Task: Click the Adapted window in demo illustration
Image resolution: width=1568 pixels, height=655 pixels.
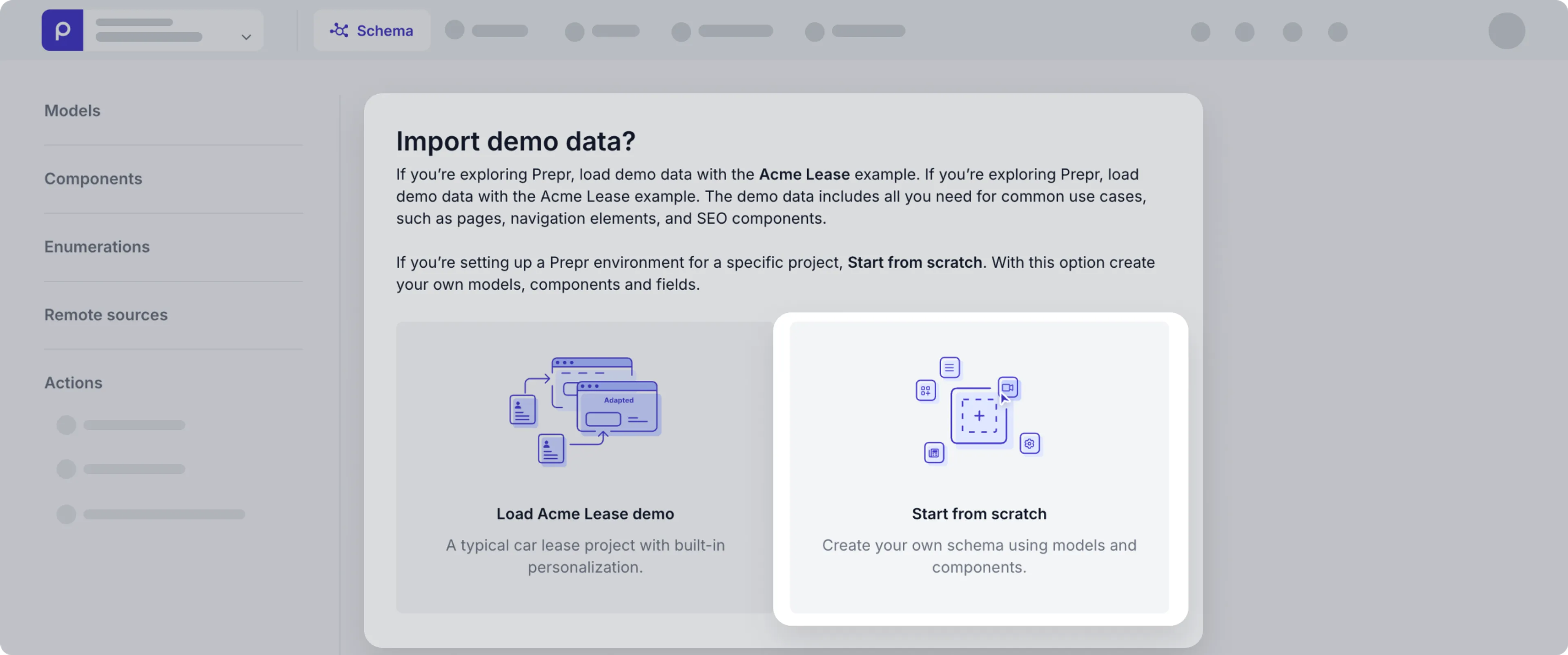Action: [x=619, y=407]
